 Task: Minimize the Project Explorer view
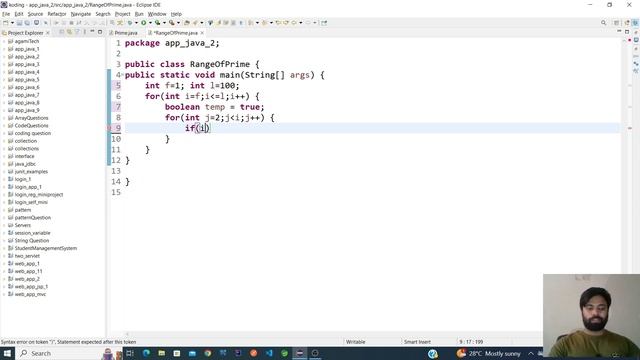92,32
